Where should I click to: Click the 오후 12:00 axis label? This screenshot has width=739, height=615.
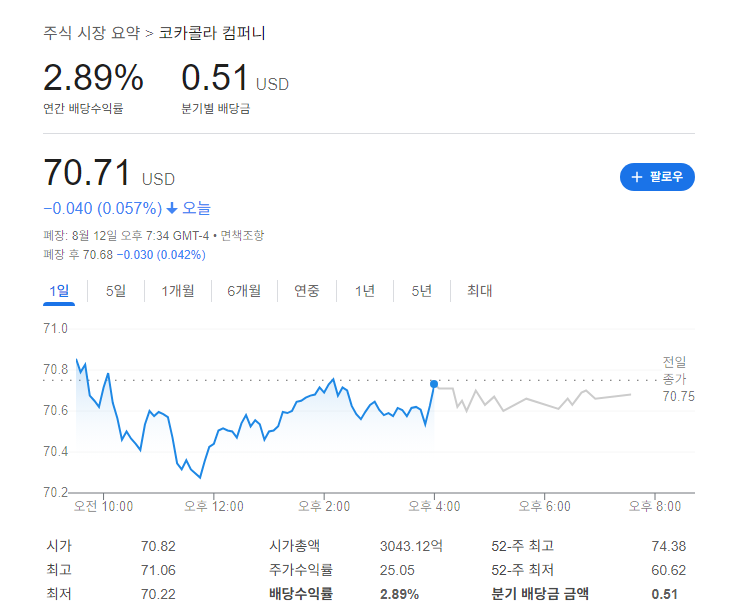213,507
